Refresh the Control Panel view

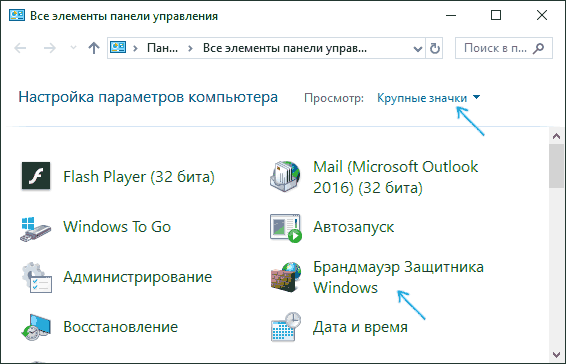(x=435, y=48)
